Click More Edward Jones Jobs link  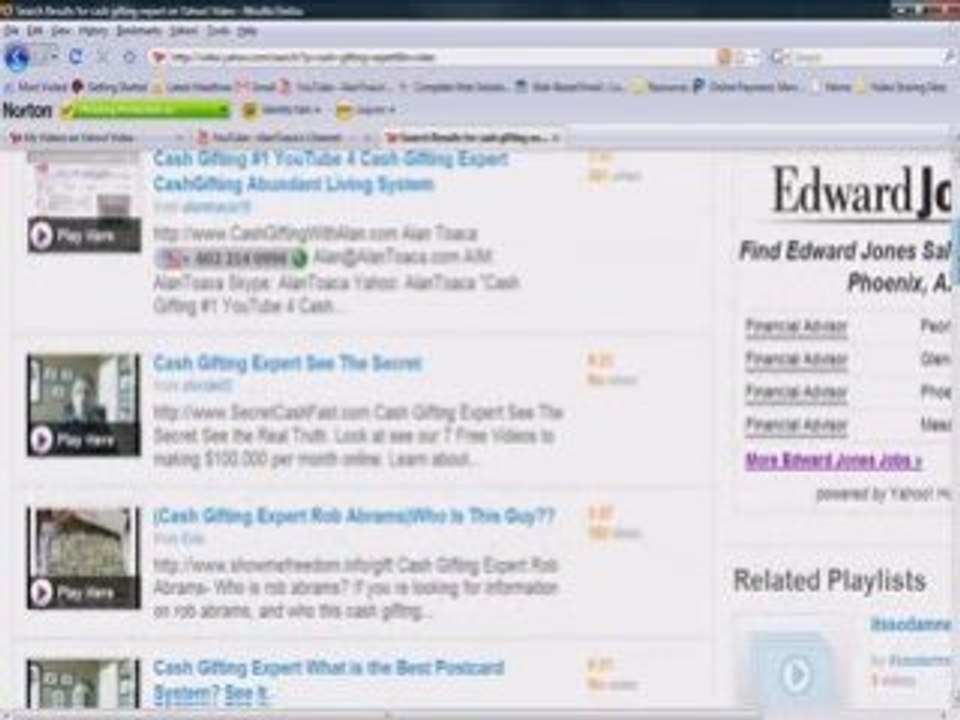[x=833, y=460]
